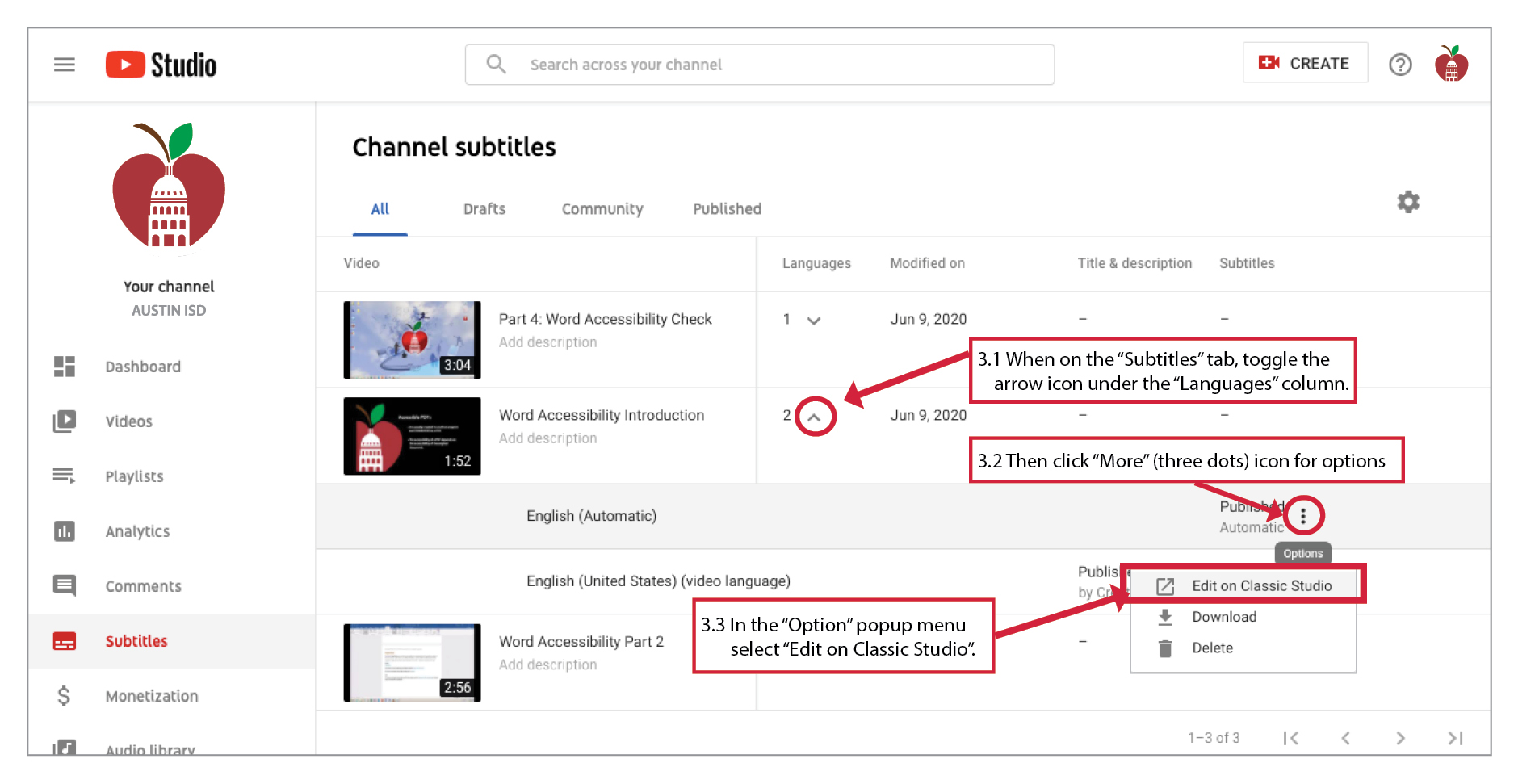The width and height of the screenshot is (1514, 784).
Task: Switch to the Published tab
Action: coord(727,209)
